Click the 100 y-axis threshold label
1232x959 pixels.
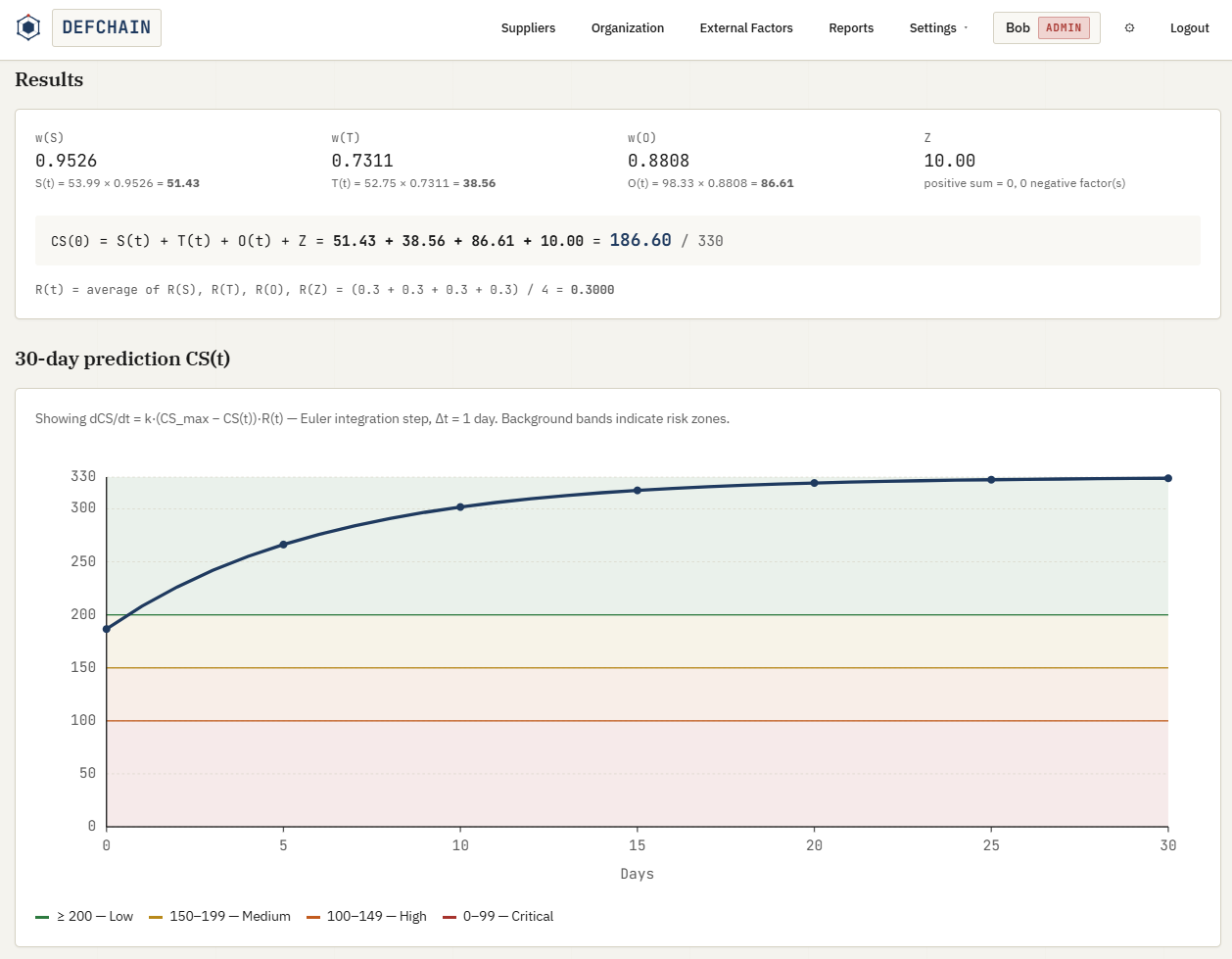[83, 720]
